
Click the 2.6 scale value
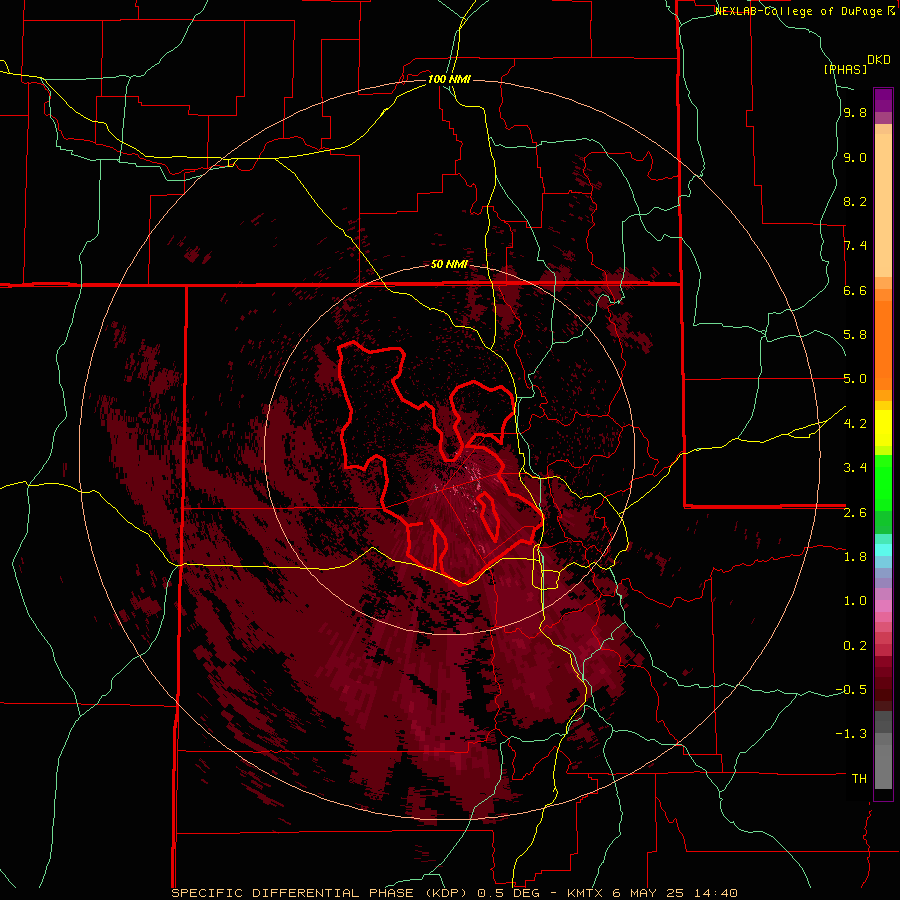(x=855, y=512)
